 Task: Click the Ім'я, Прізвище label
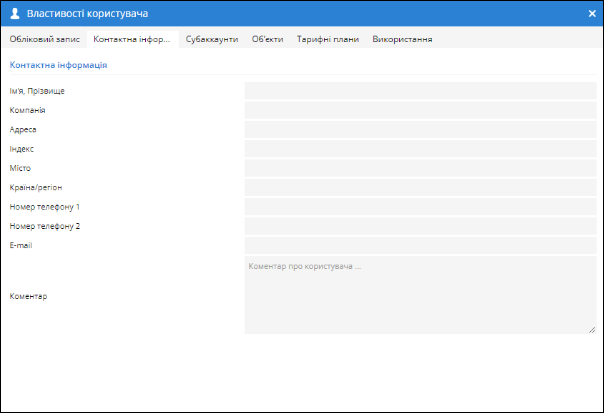point(37,91)
